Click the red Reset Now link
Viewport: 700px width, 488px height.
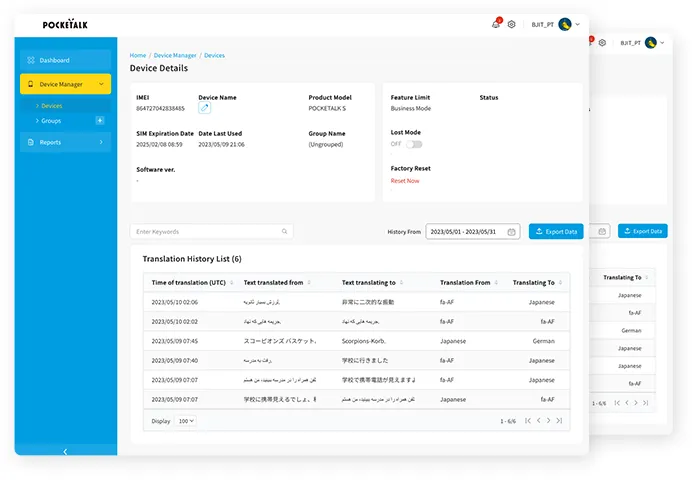[x=405, y=181]
